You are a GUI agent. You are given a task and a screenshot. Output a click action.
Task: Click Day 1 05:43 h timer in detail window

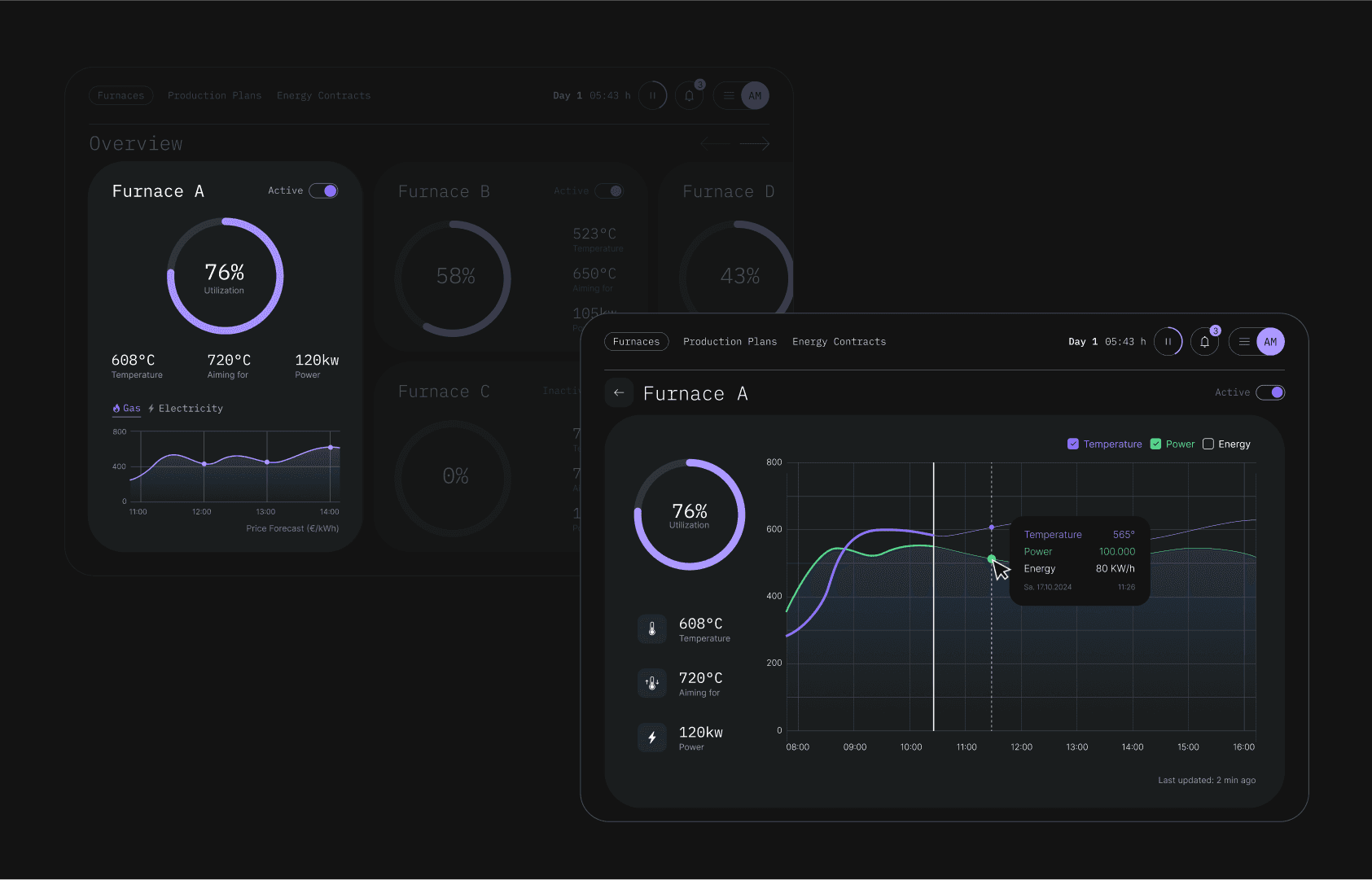click(1107, 342)
